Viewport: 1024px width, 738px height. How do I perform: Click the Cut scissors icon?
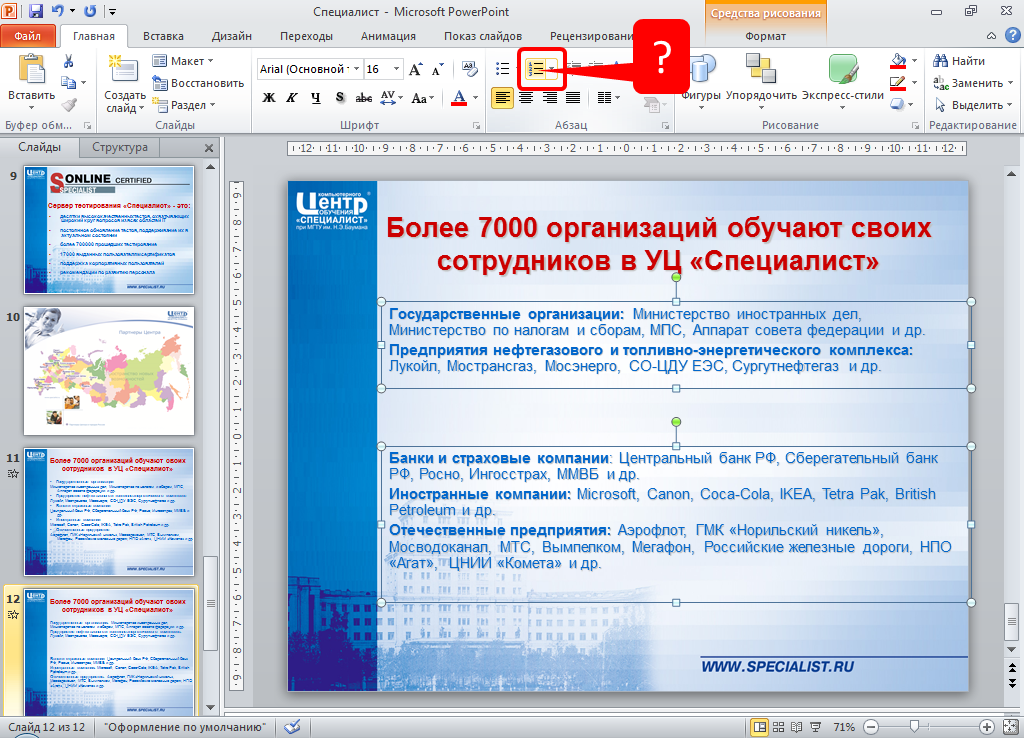click(69, 61)
